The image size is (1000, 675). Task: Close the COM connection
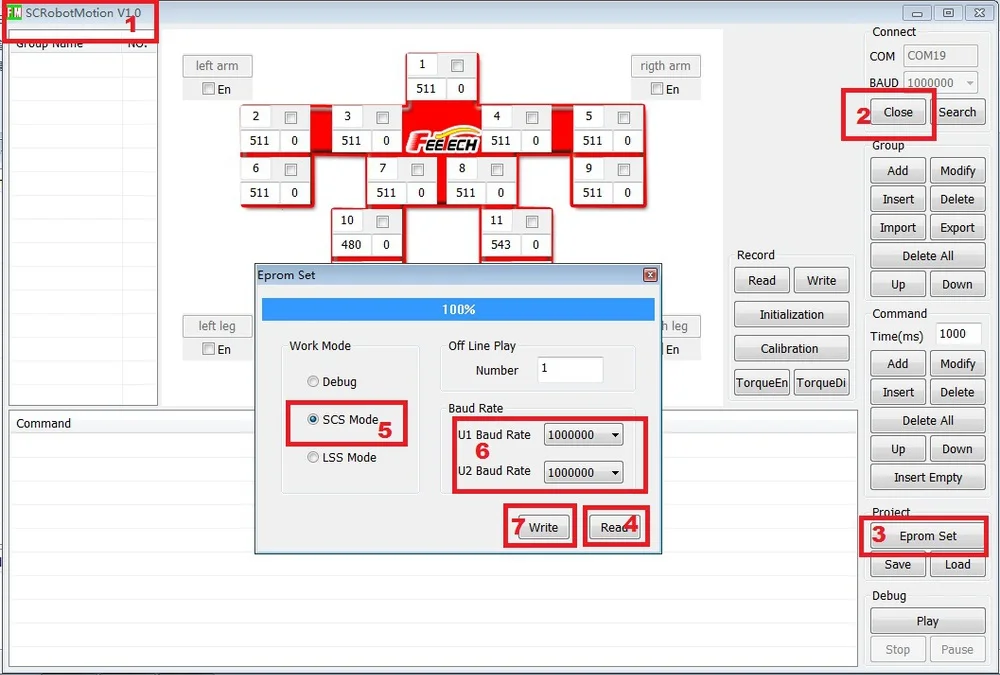tap(898, 112)
